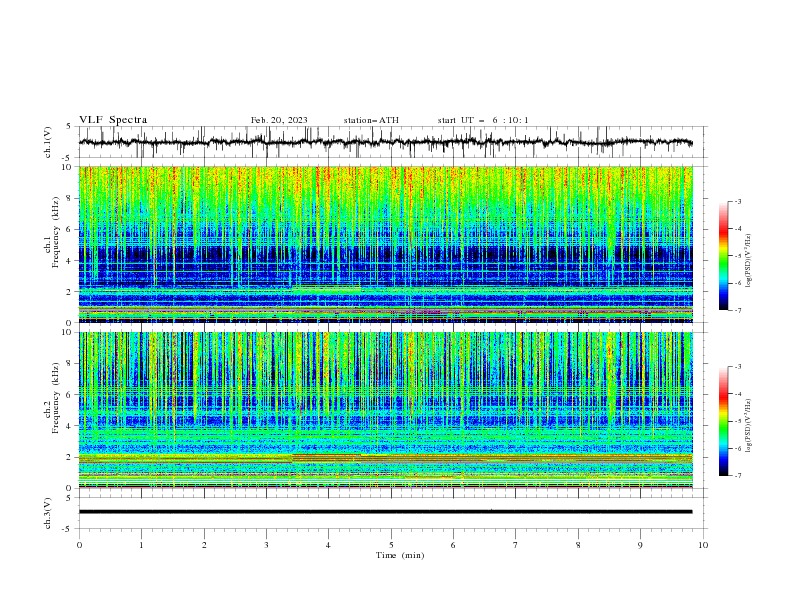Screen dimensions: 792x612
Task: Click the ch.2 colorbar 'log(PSD)(V²/Hz)' label
Action: (749, 426)
